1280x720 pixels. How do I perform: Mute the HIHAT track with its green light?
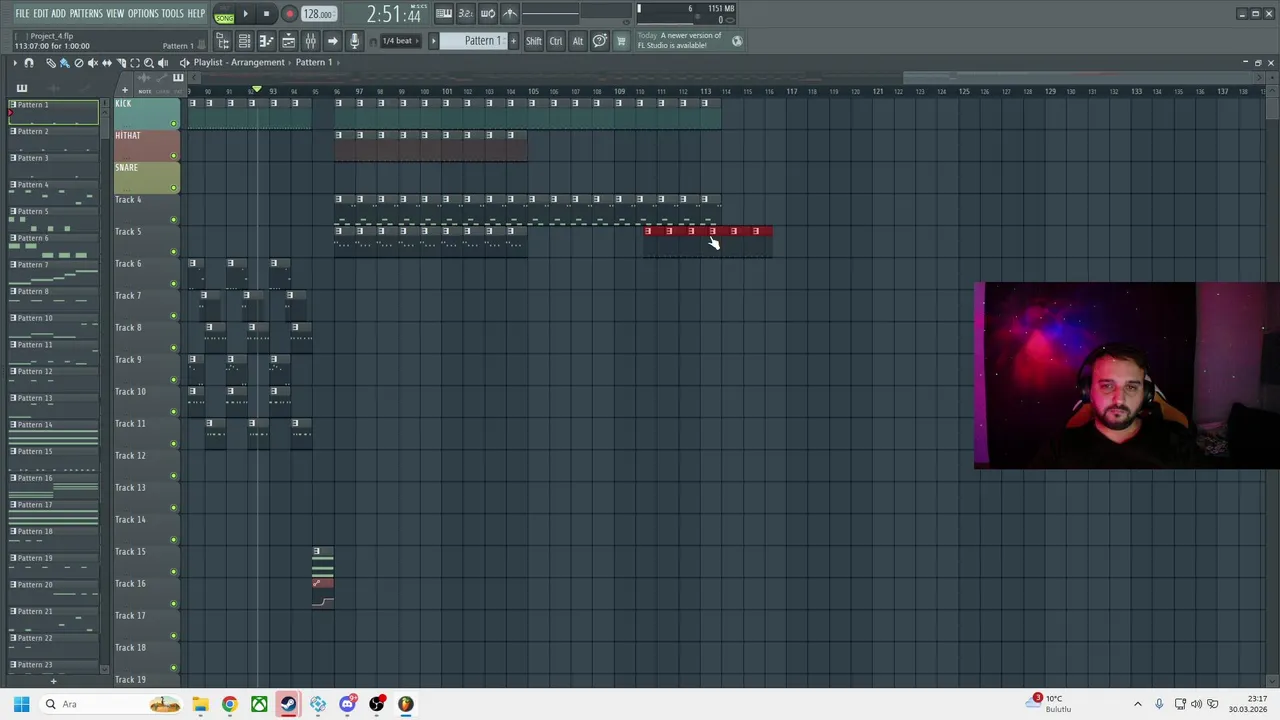(173, 156)
